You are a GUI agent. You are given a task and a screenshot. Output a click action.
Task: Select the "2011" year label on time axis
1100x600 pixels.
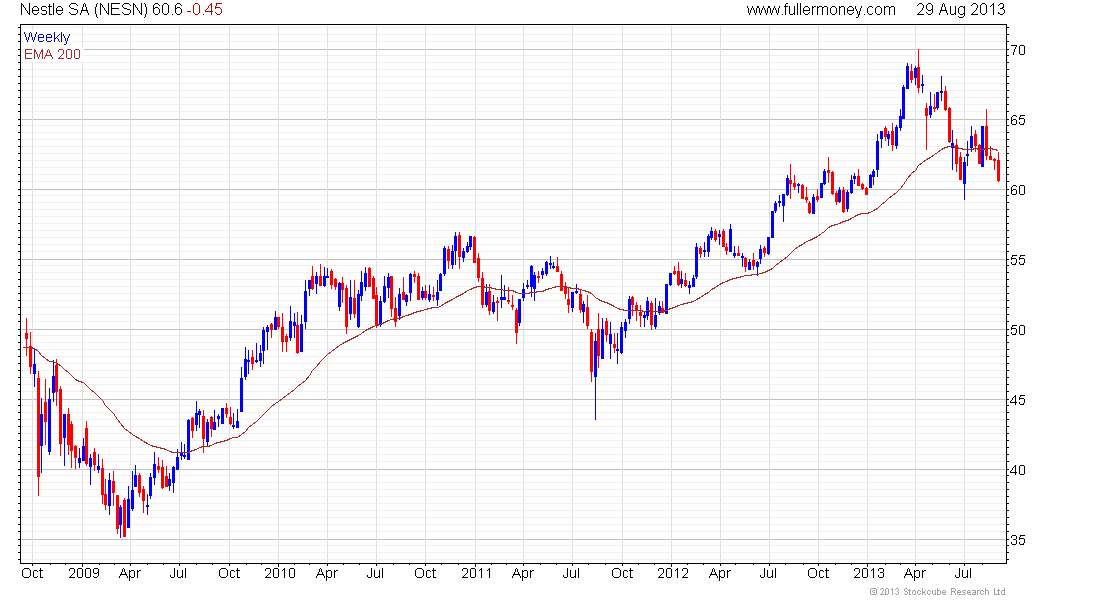(476, 573)
